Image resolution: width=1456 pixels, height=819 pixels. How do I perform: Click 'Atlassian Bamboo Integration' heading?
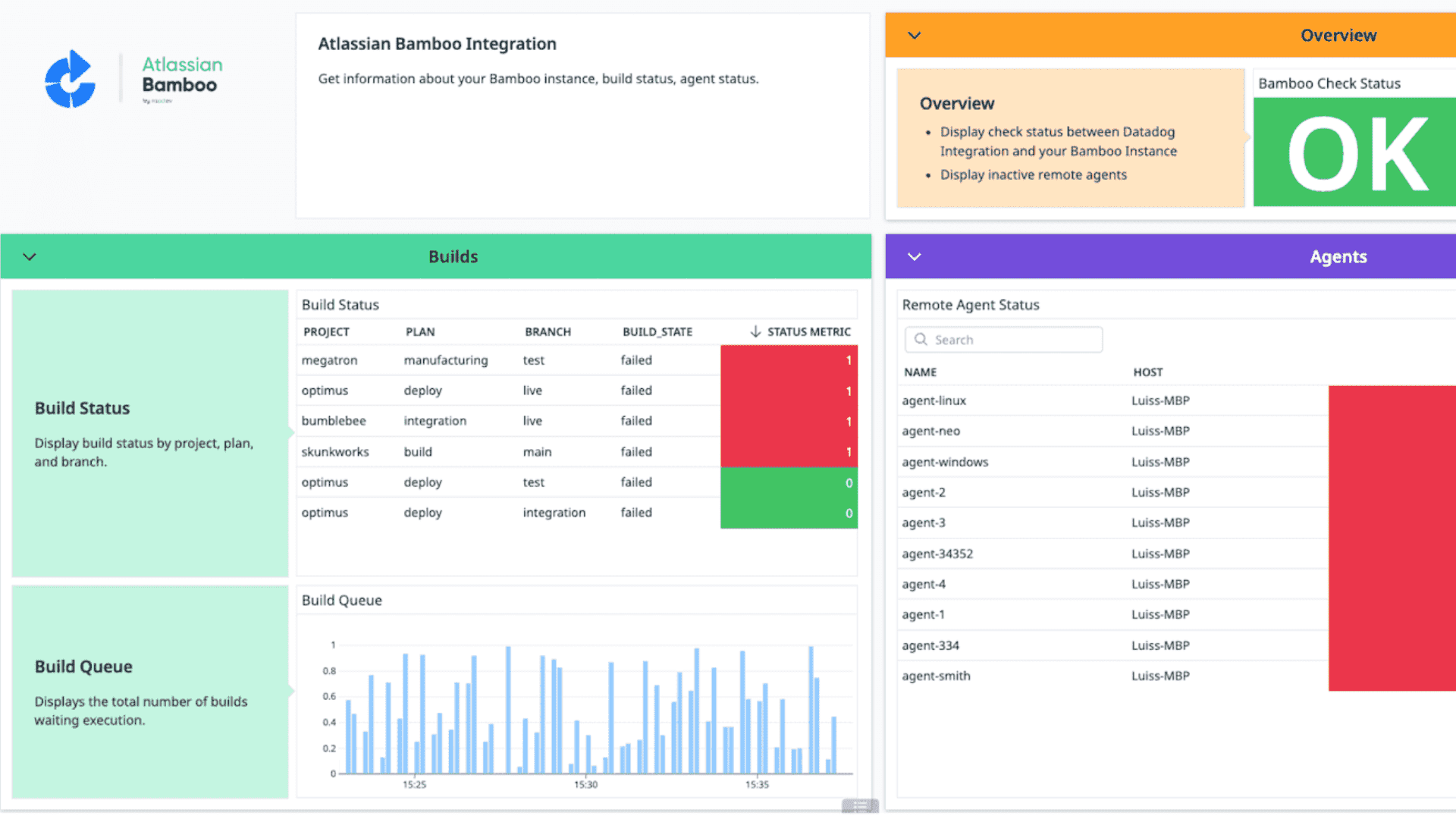[x=437, y=44]
